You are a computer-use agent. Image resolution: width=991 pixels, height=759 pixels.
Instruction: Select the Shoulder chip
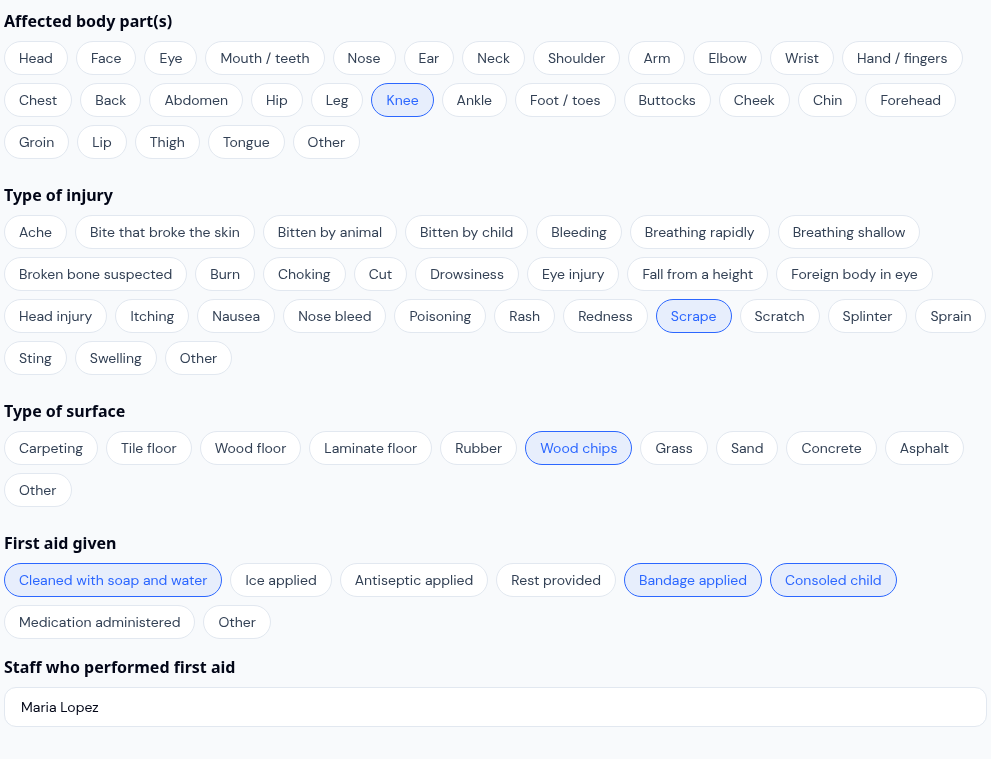[x=576, y=58]
